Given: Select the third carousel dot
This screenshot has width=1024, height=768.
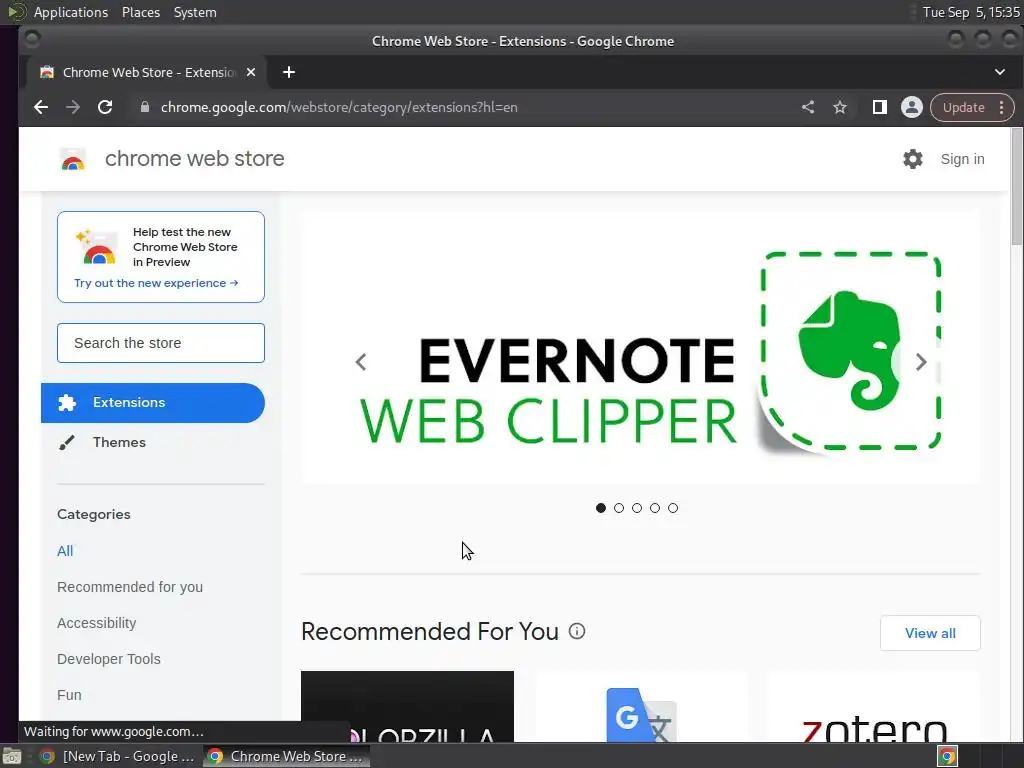Looking at the screenshot, I should (x=637, y=508).
